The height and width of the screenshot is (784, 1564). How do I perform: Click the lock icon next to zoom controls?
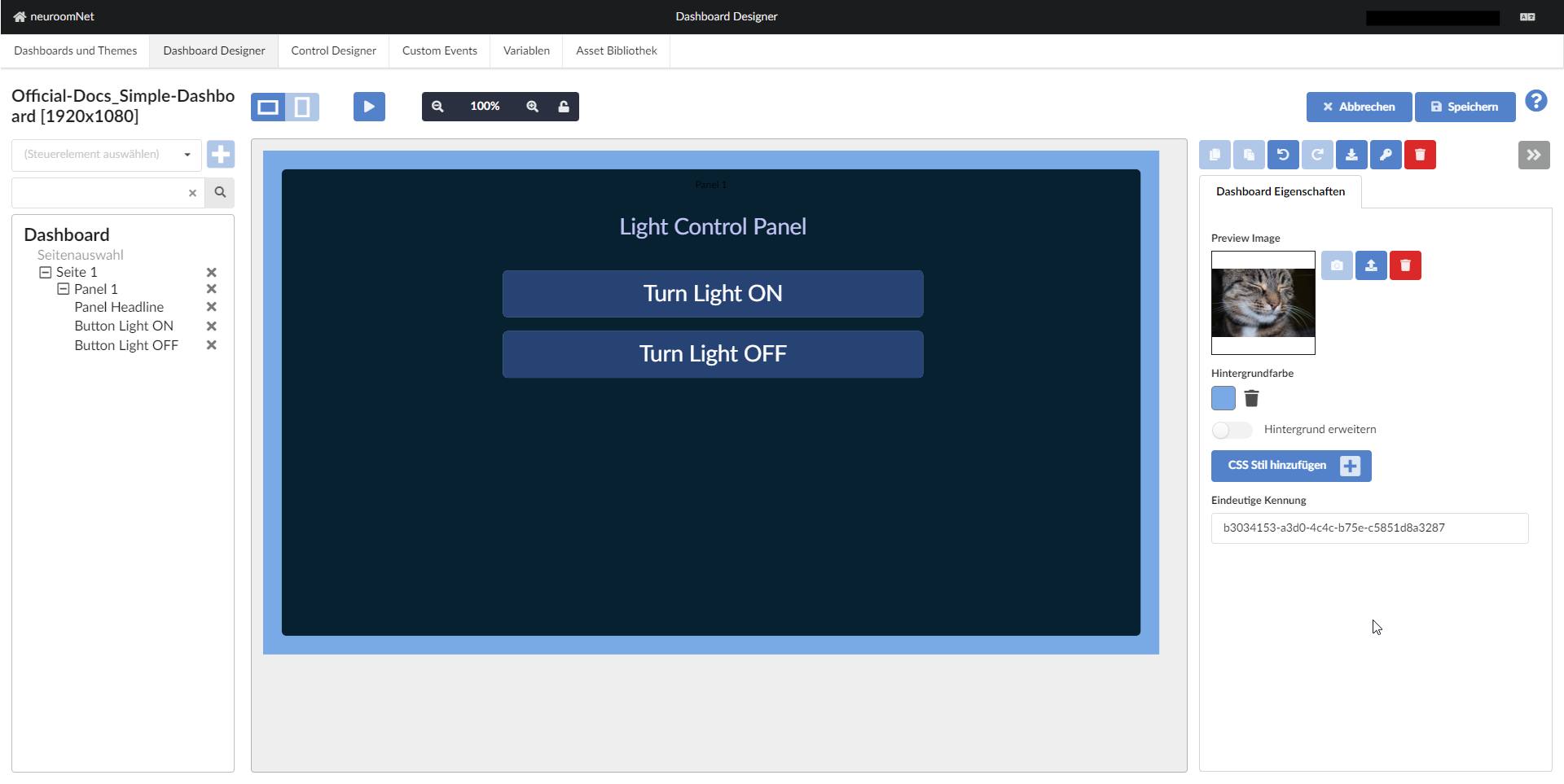(565, 106)
